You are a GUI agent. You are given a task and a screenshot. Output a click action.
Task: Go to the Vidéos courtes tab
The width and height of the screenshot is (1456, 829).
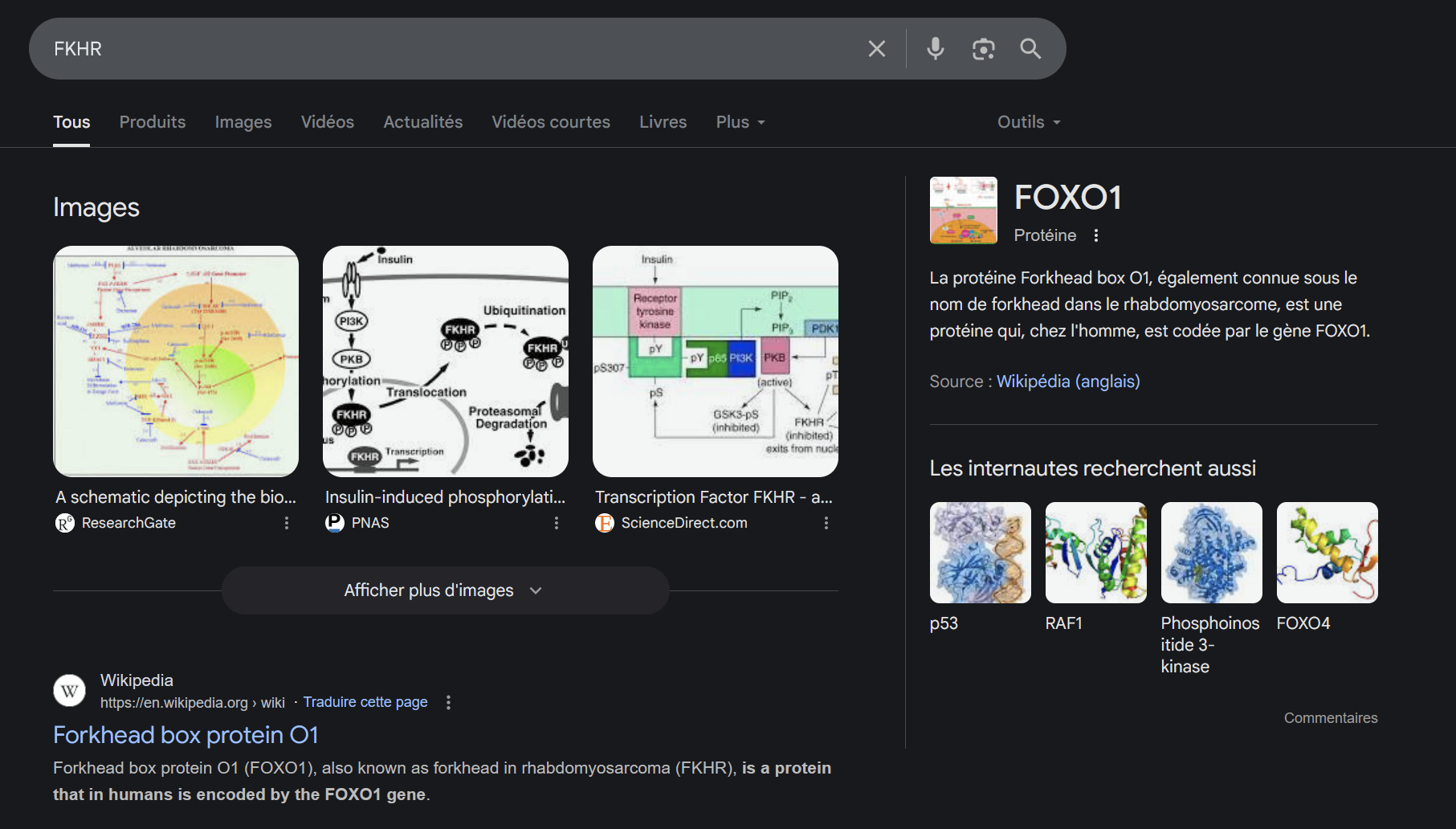(551, 122)
